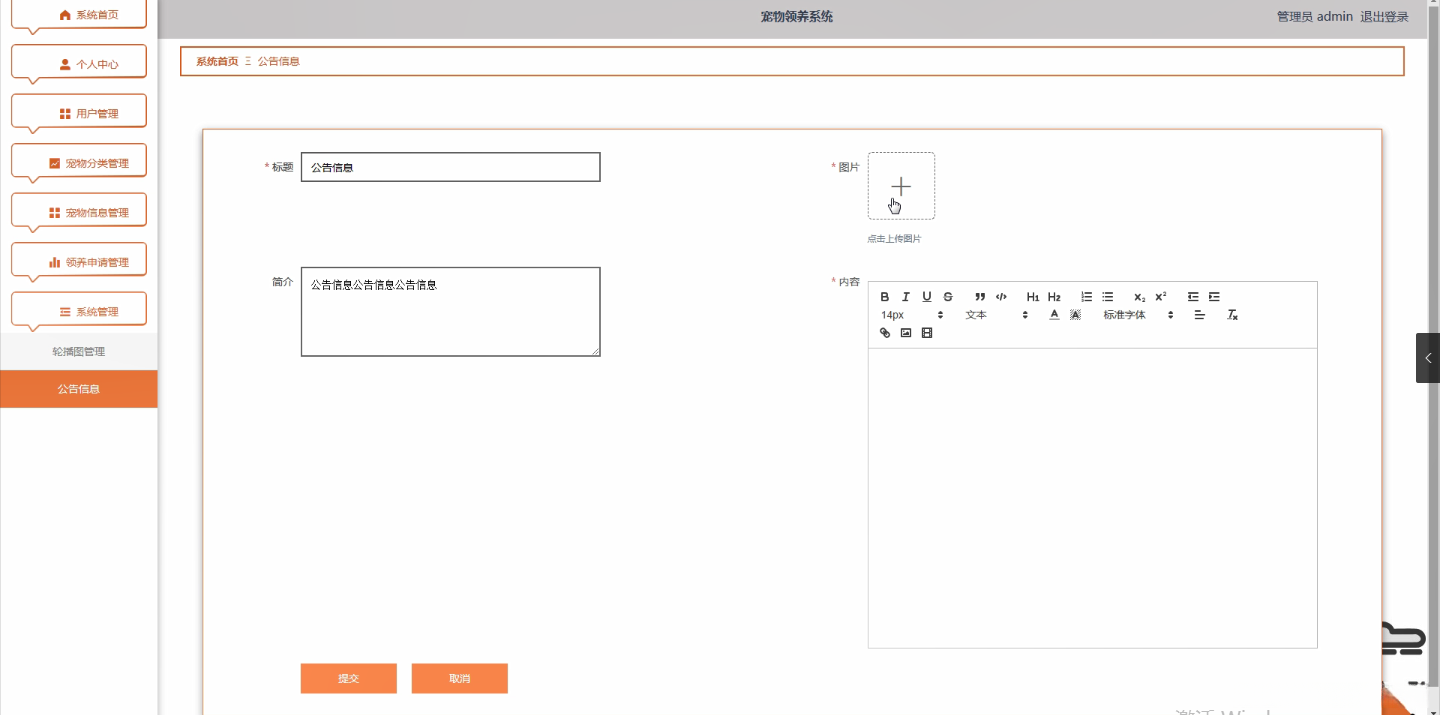This screenshot has width=1440, height=715.
Task: Focus the 简介 summary textarea
Action: click(450, 311)
